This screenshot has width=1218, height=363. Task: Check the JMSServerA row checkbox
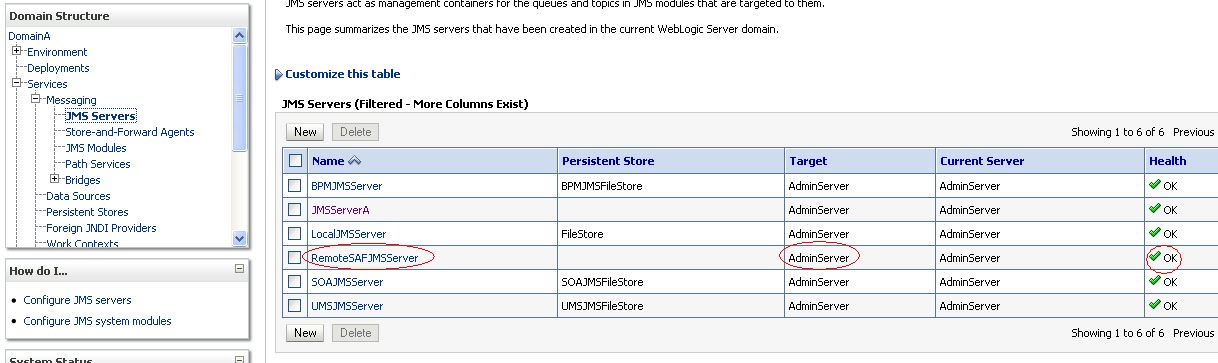294,210
